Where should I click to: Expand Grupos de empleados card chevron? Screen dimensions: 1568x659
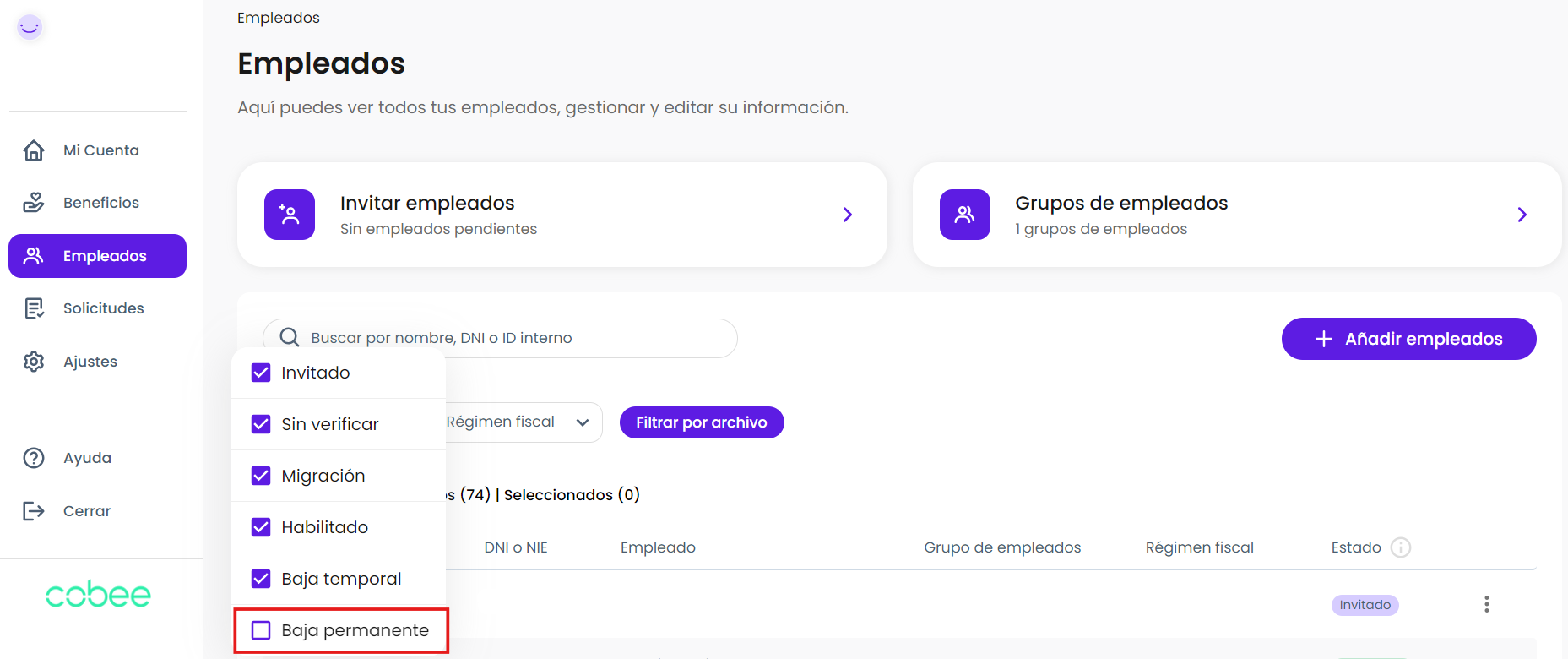pyautogui.click(x=1522, y=215)
